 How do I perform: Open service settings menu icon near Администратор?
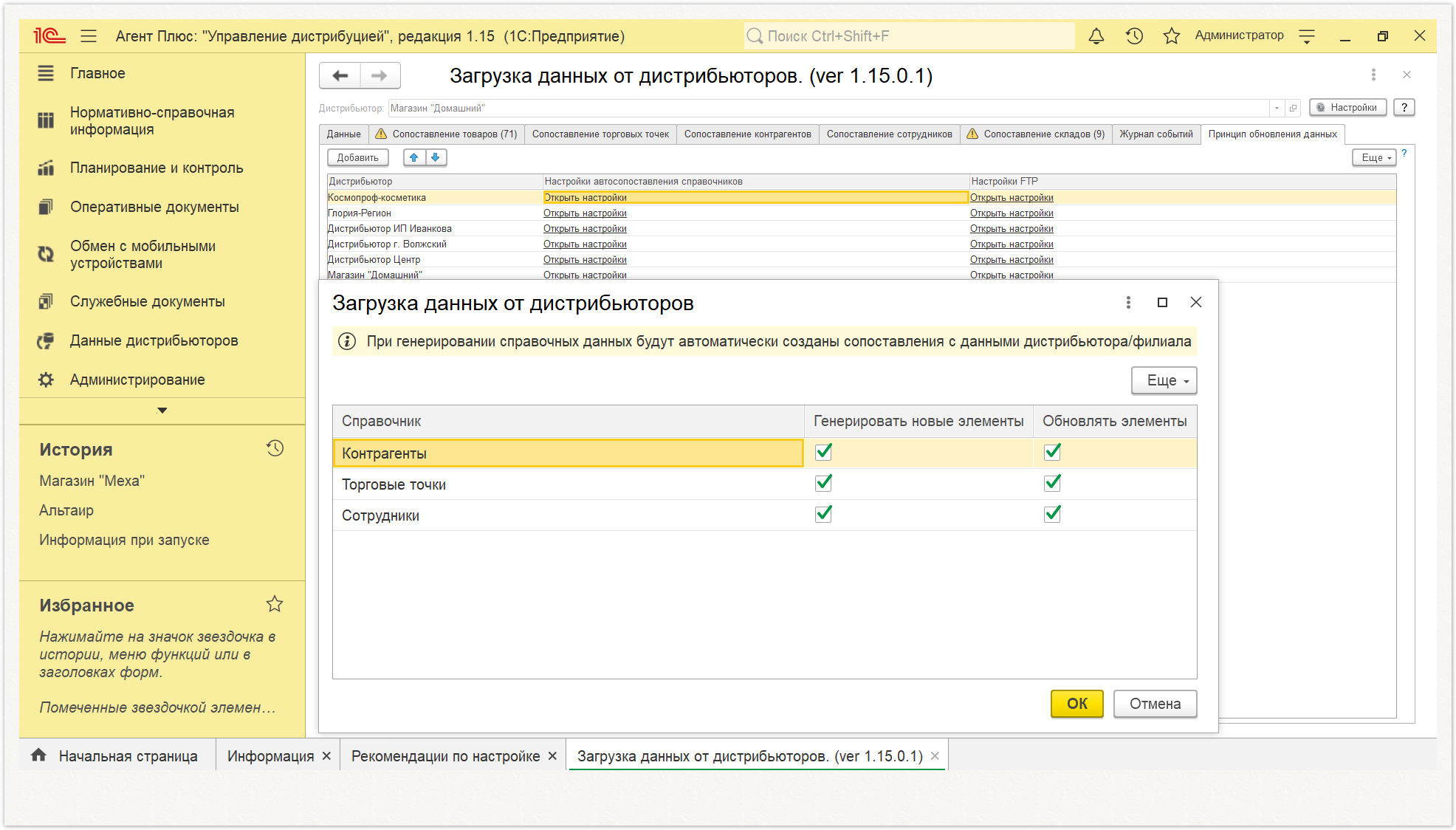(x=1307, y=36)
